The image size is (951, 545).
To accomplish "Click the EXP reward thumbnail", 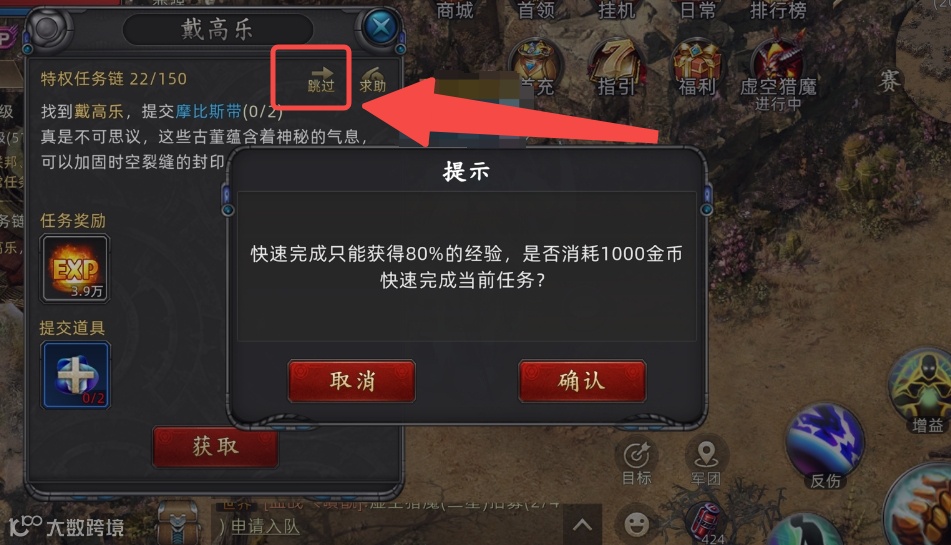I will (75, 269).
